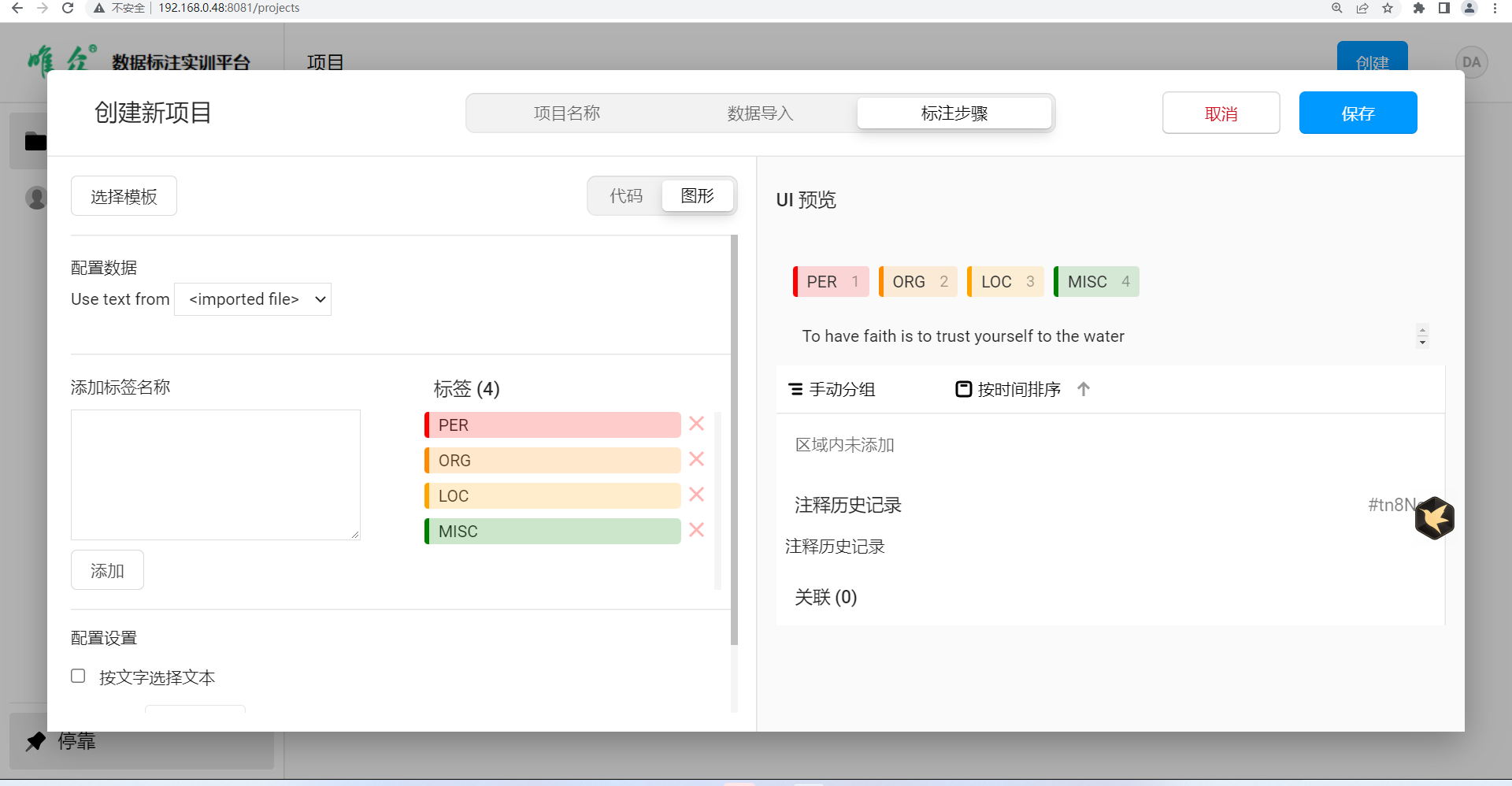This screenshot has width=1512, height=786.
Task: Click the 取消 button
Action: pos(1221,113)
